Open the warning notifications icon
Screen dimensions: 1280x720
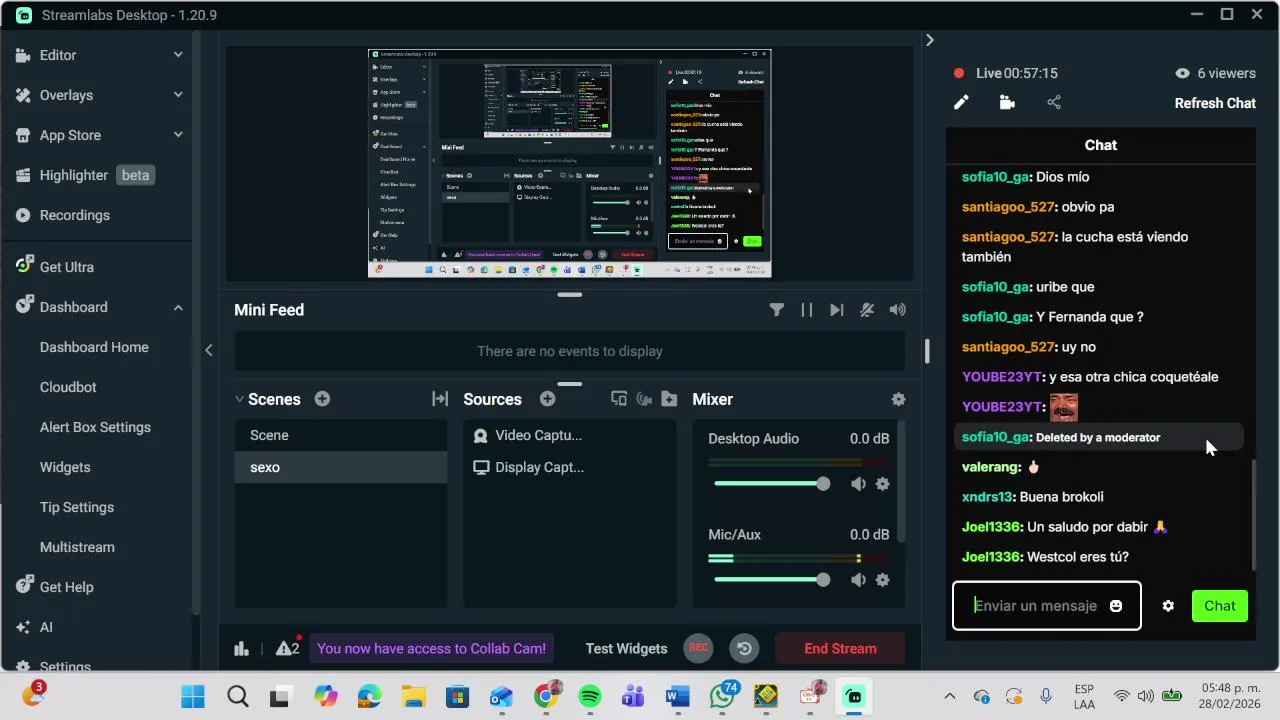(x=287, y=648)
